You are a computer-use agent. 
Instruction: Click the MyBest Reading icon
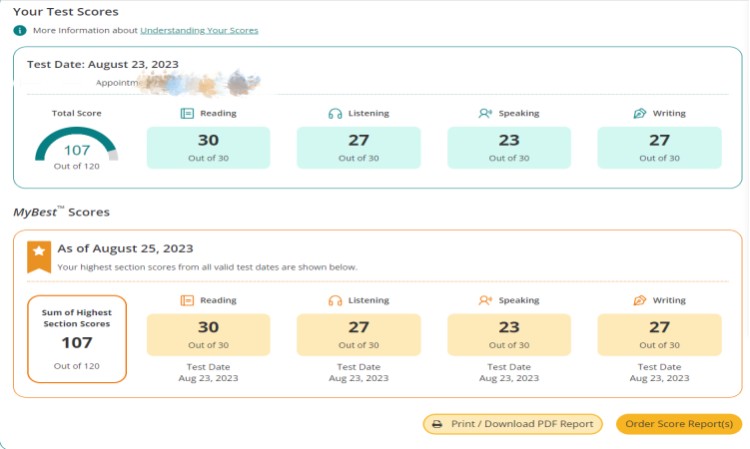tap(187, 300)
